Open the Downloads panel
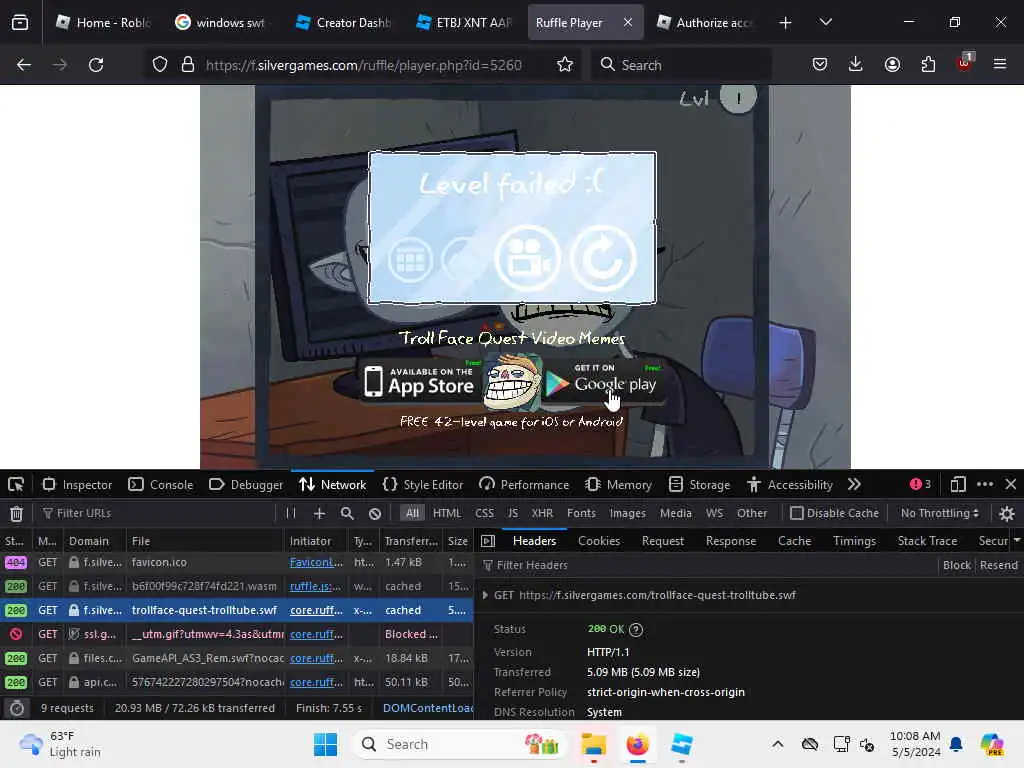The height and width of the screenshot is (768, 1024). pyautogui.click(x=856, y=64)
